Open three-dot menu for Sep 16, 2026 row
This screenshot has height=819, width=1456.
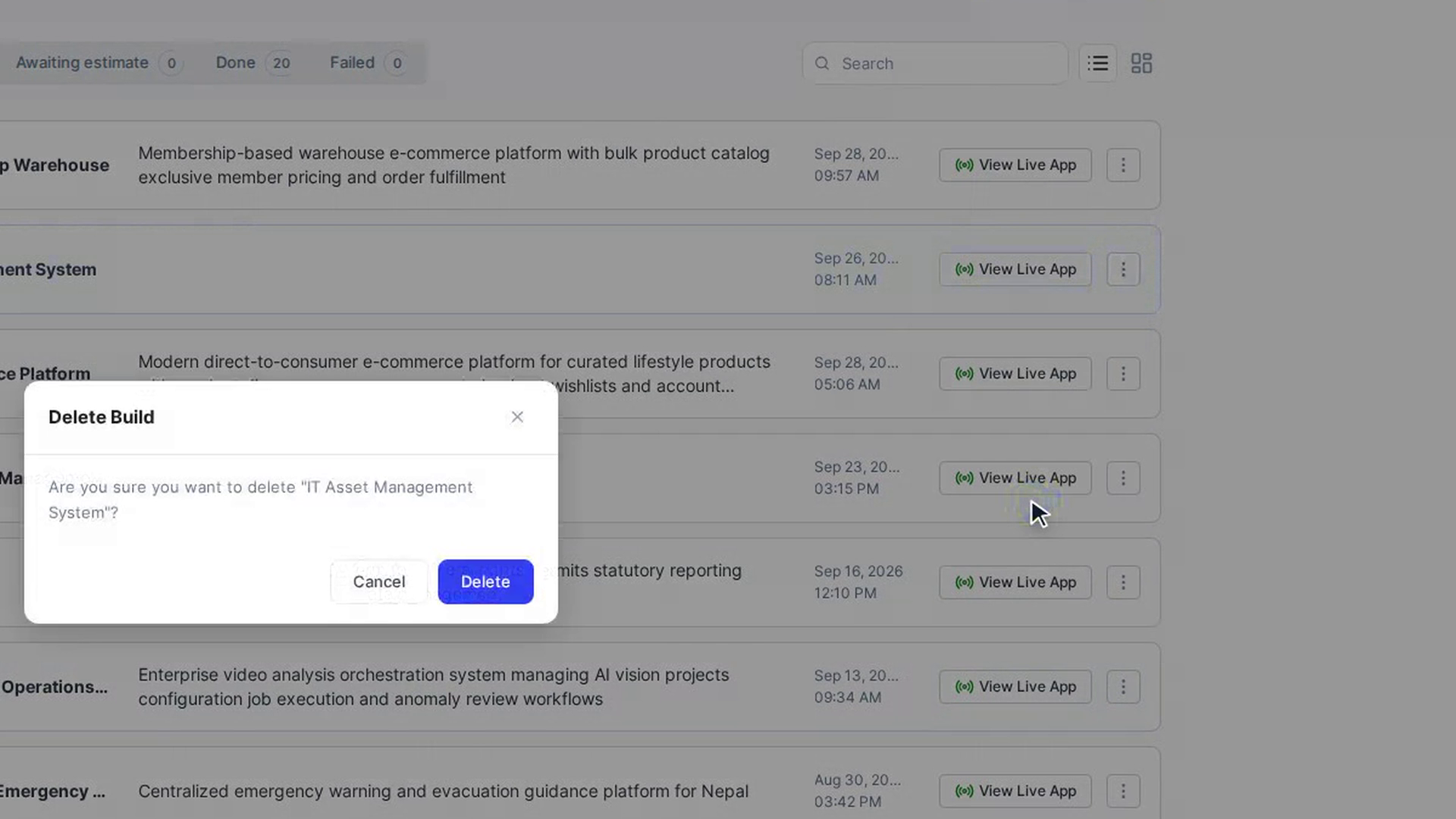(1123, 582)
